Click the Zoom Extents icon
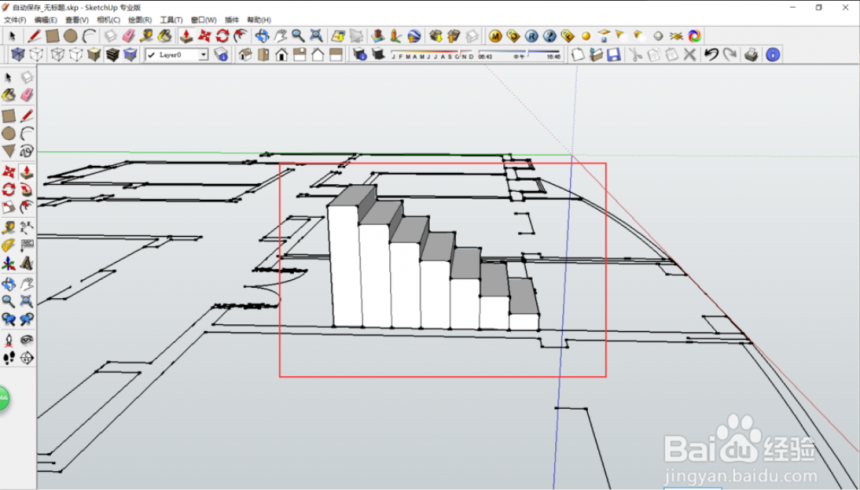The height and width of the screenshot is (490, 860). [x=316, y=36]
